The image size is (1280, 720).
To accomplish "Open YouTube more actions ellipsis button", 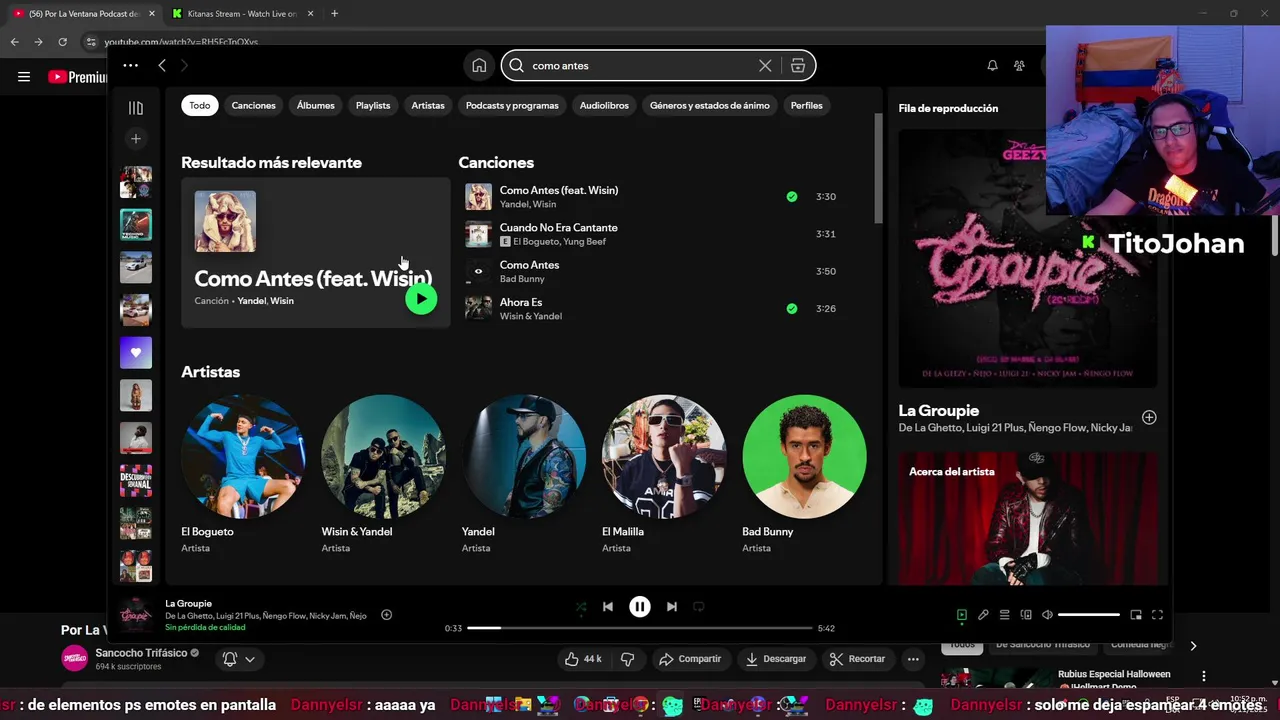I will pos(913,659).
